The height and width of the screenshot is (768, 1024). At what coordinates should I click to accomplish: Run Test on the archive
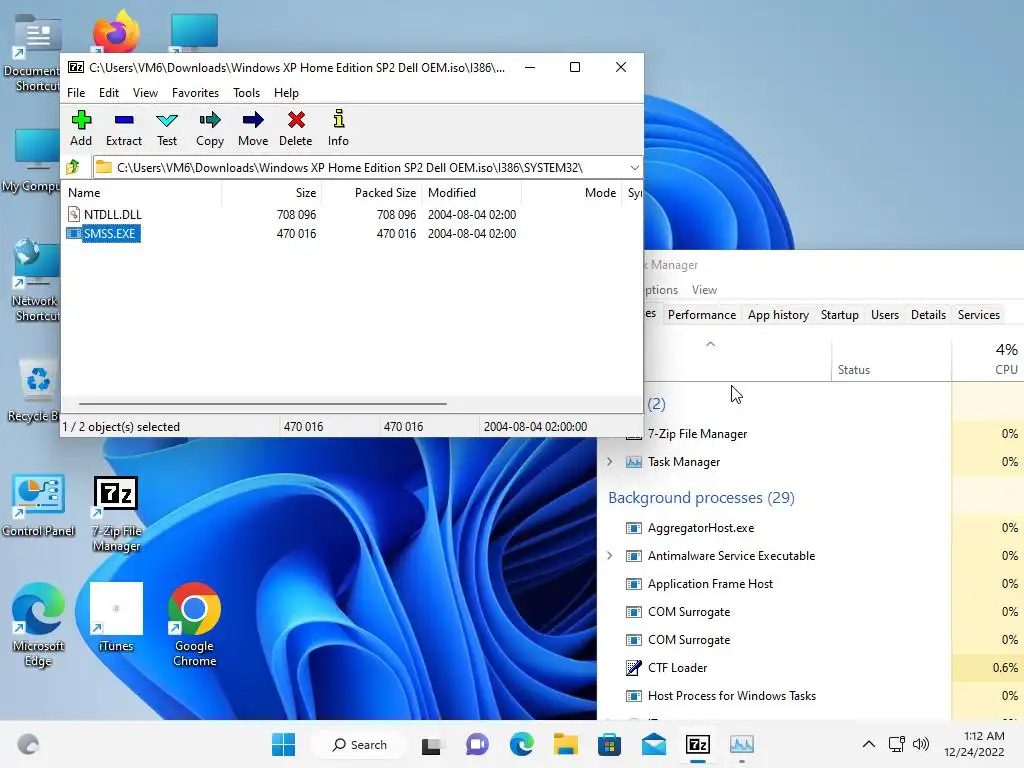click(167, 128)
